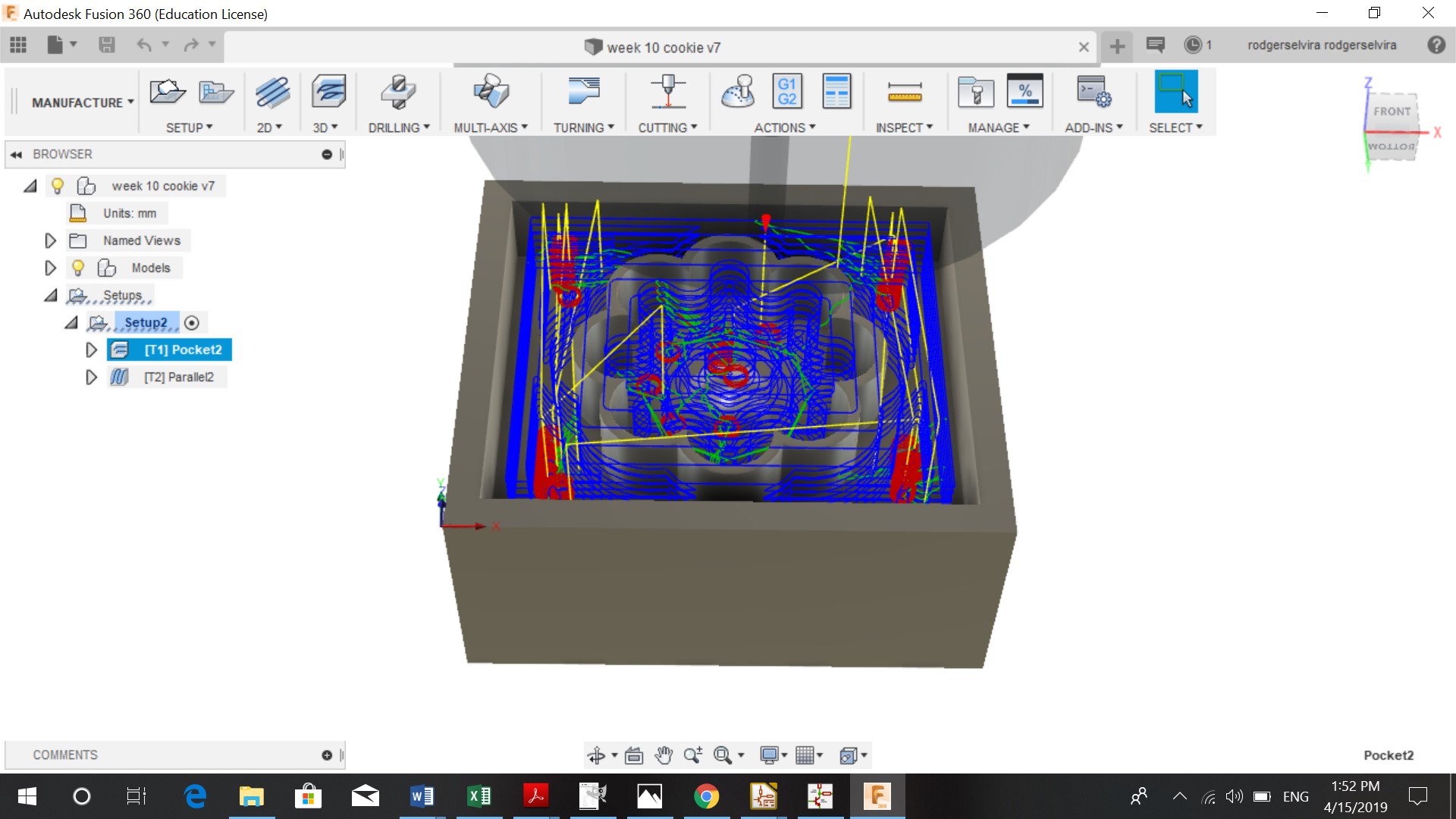Click the Simulate toolpath icon
The image size is (1456, 819).
coord(738,92)
